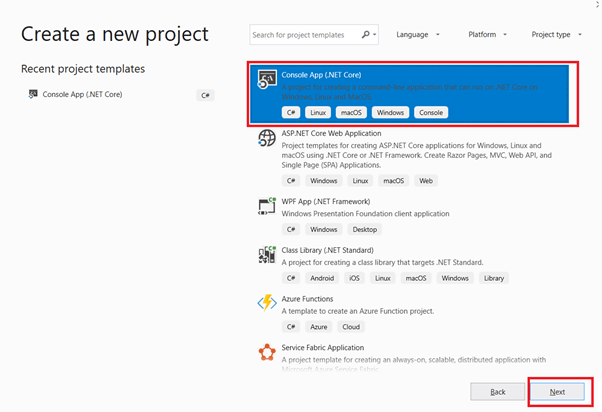Click the C# badge beside recent Console App

[x=205, y=95]
